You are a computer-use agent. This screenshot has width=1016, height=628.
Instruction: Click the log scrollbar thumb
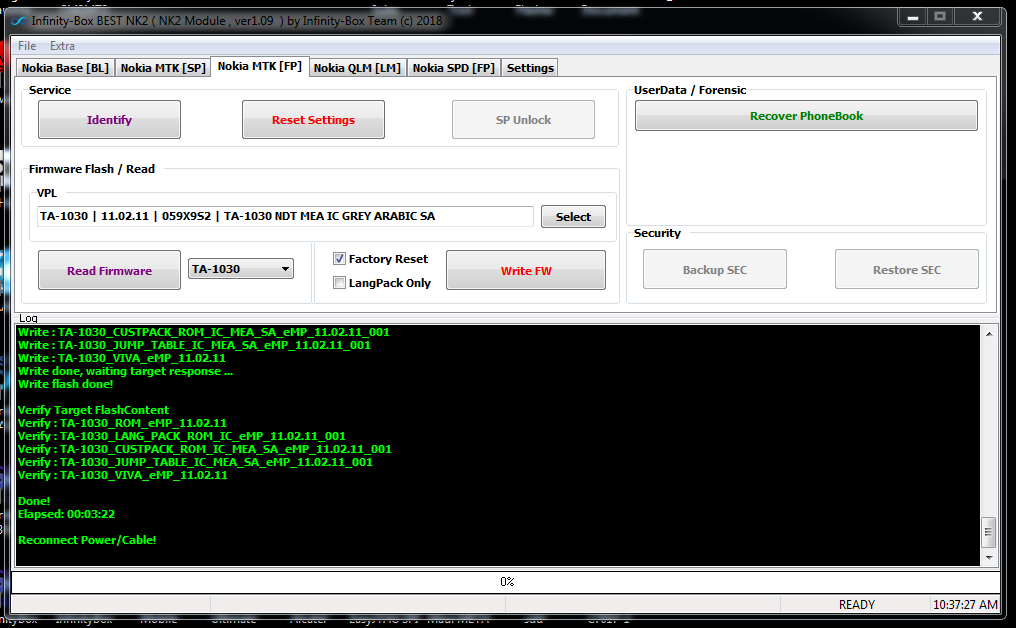(x=989, y=532)
